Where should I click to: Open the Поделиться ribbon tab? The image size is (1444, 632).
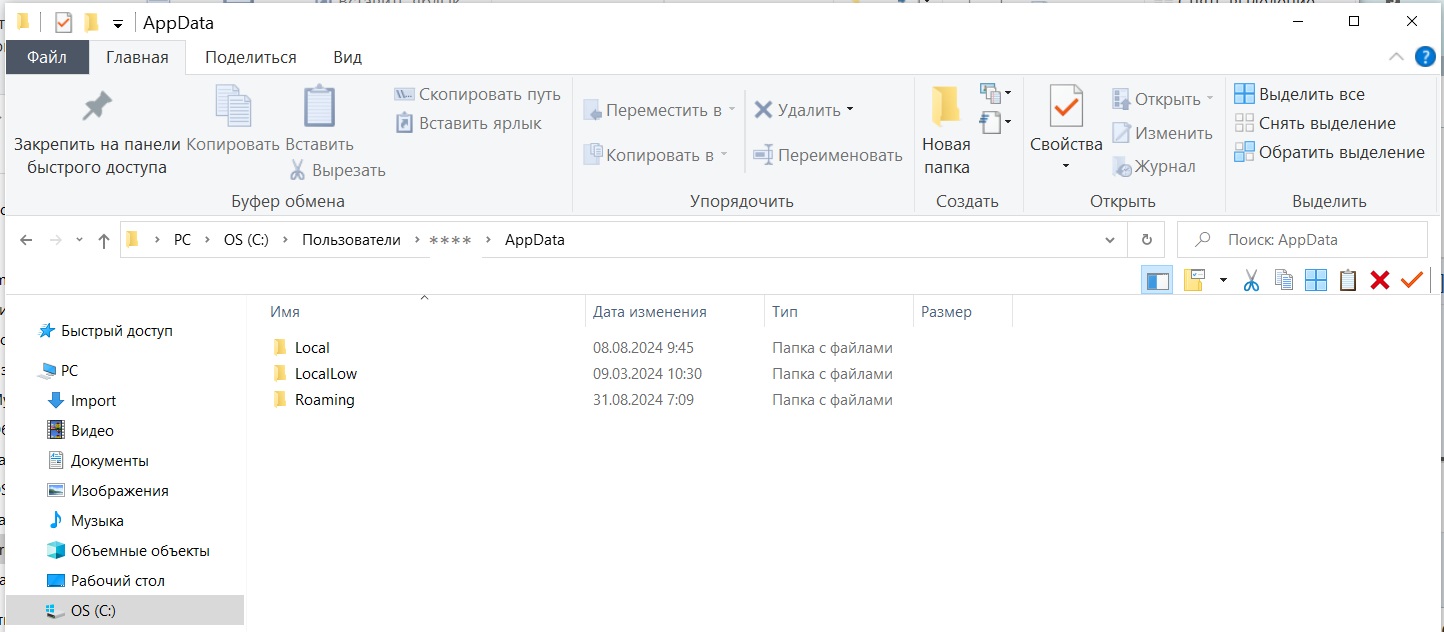pyautogui.click(x=251, y=57)
